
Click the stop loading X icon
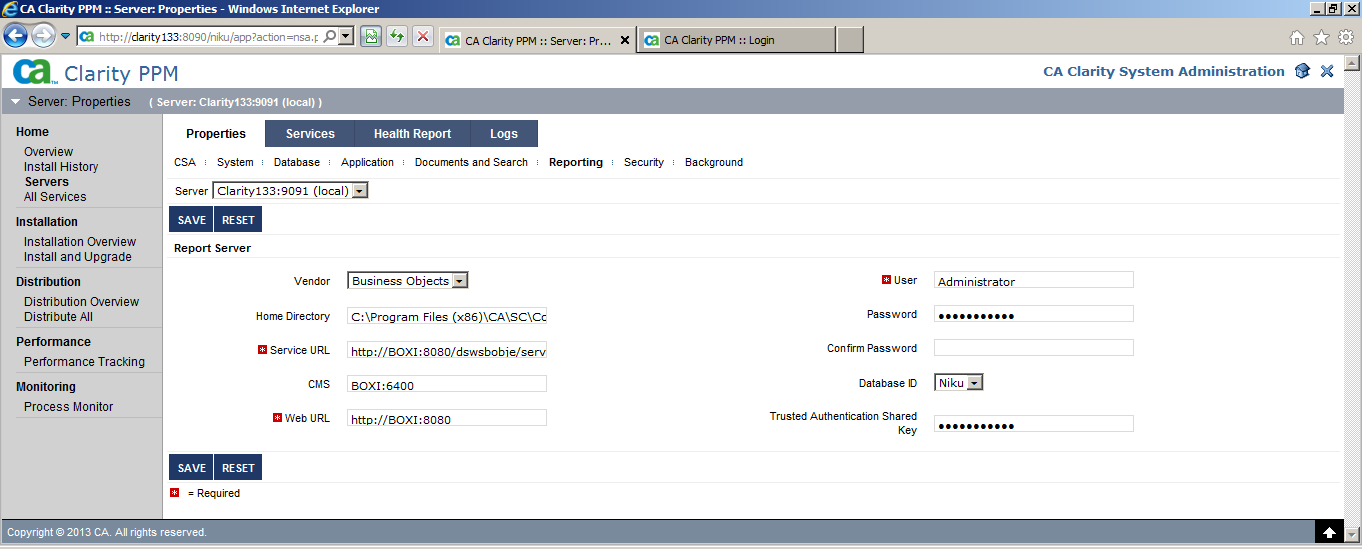tap(423, 37)
